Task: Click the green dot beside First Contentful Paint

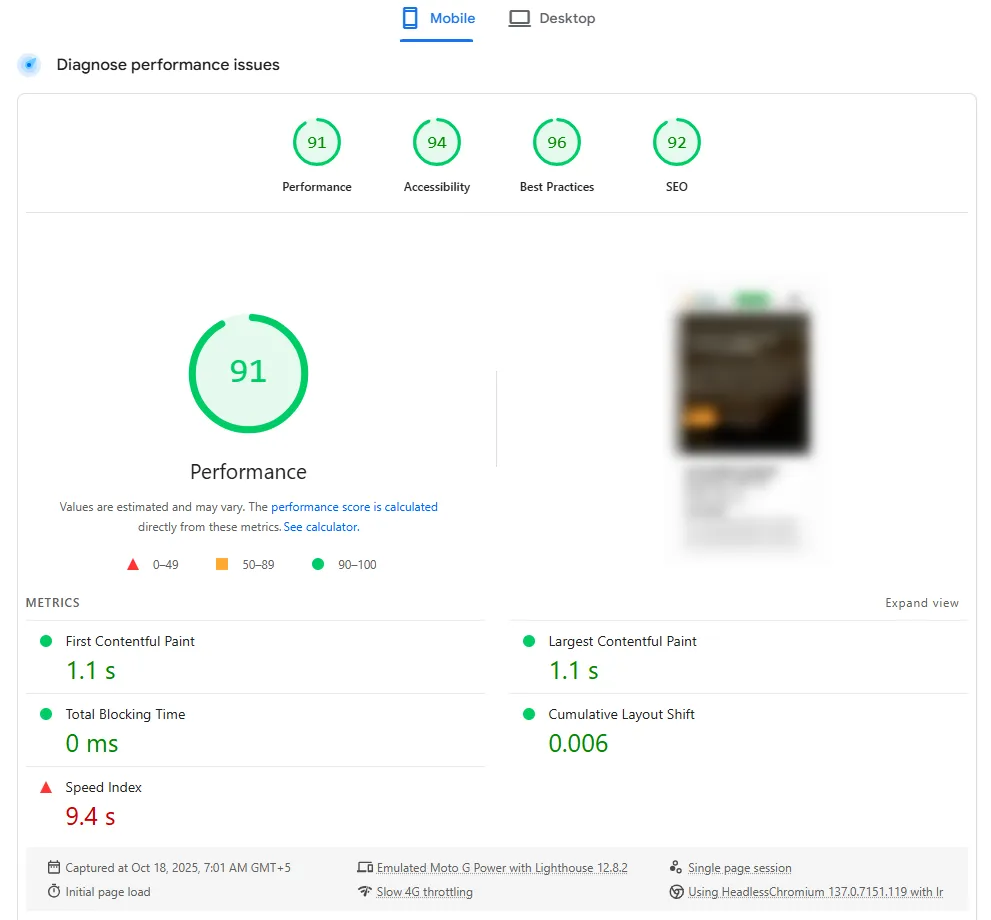Action: tap(44, 641)
